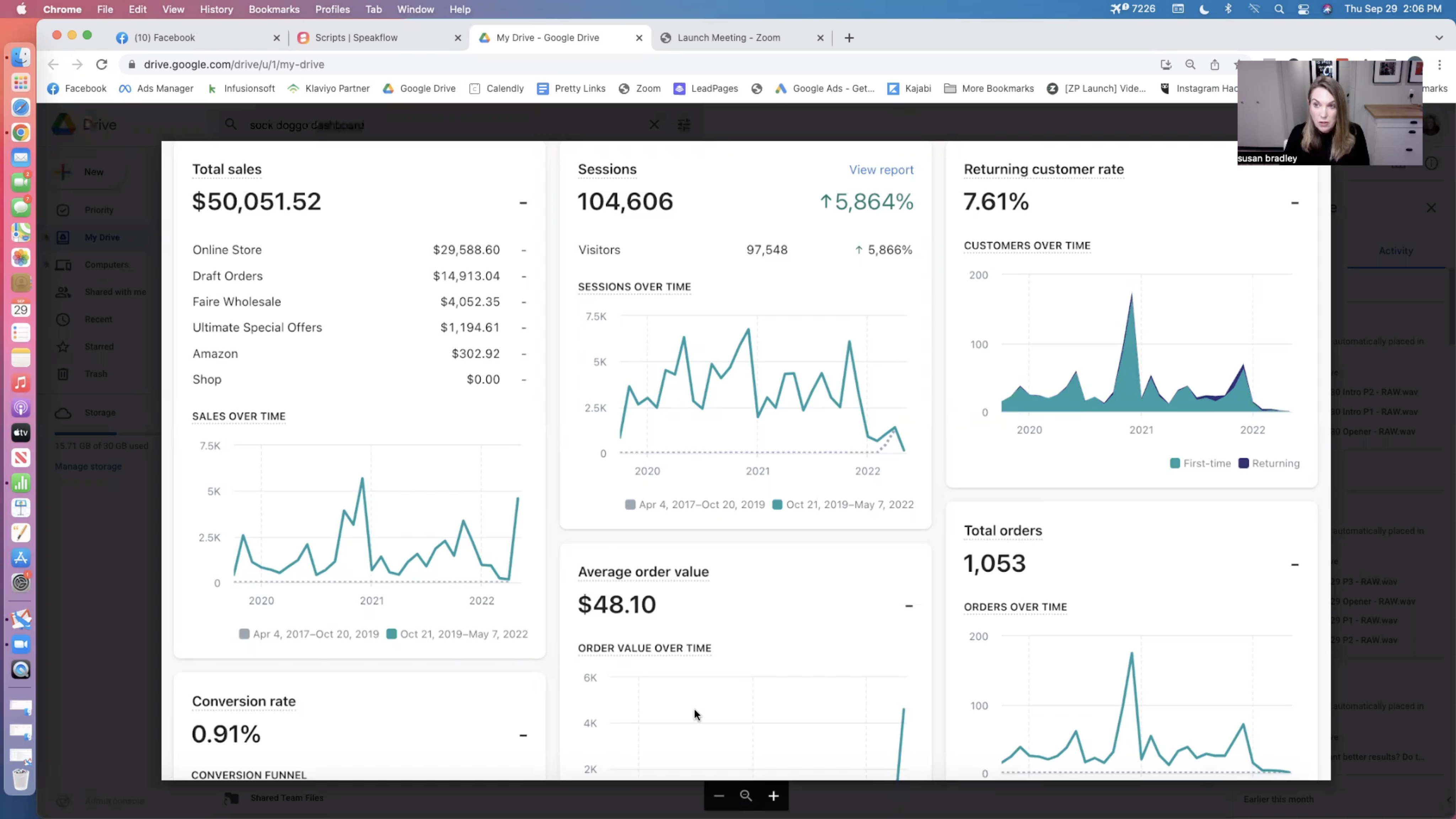Go back with the browser back arrow
The width and height of the screenshot is (1456, 819).
coord(53,64)
